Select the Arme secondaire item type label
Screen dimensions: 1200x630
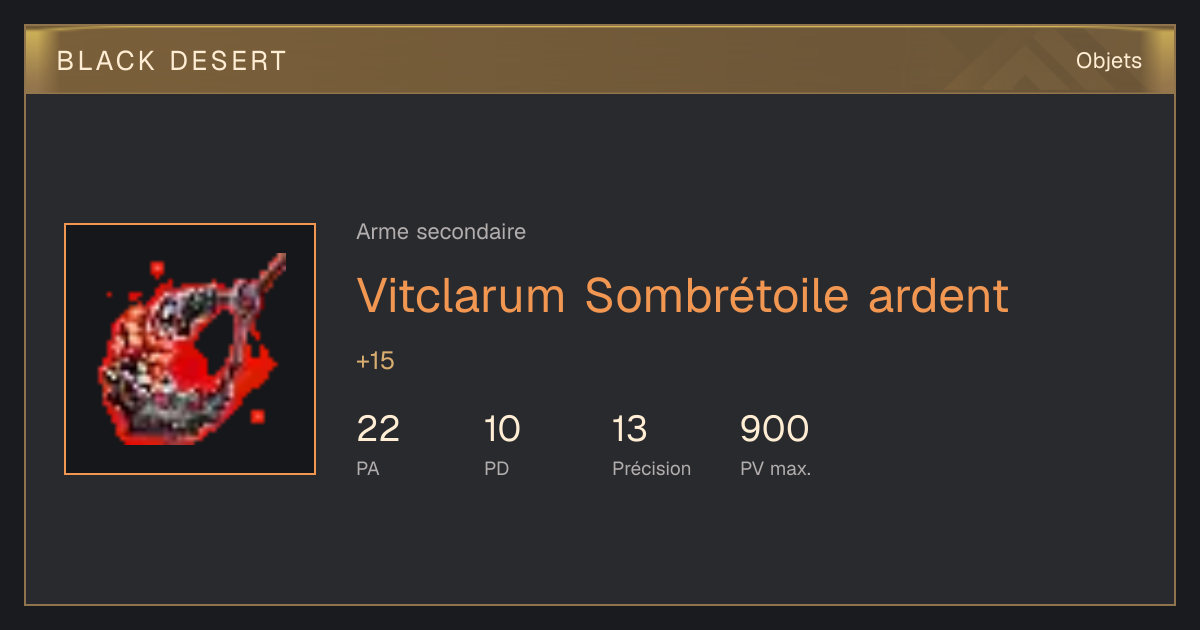pyautogui.click(x=441, y=232)
